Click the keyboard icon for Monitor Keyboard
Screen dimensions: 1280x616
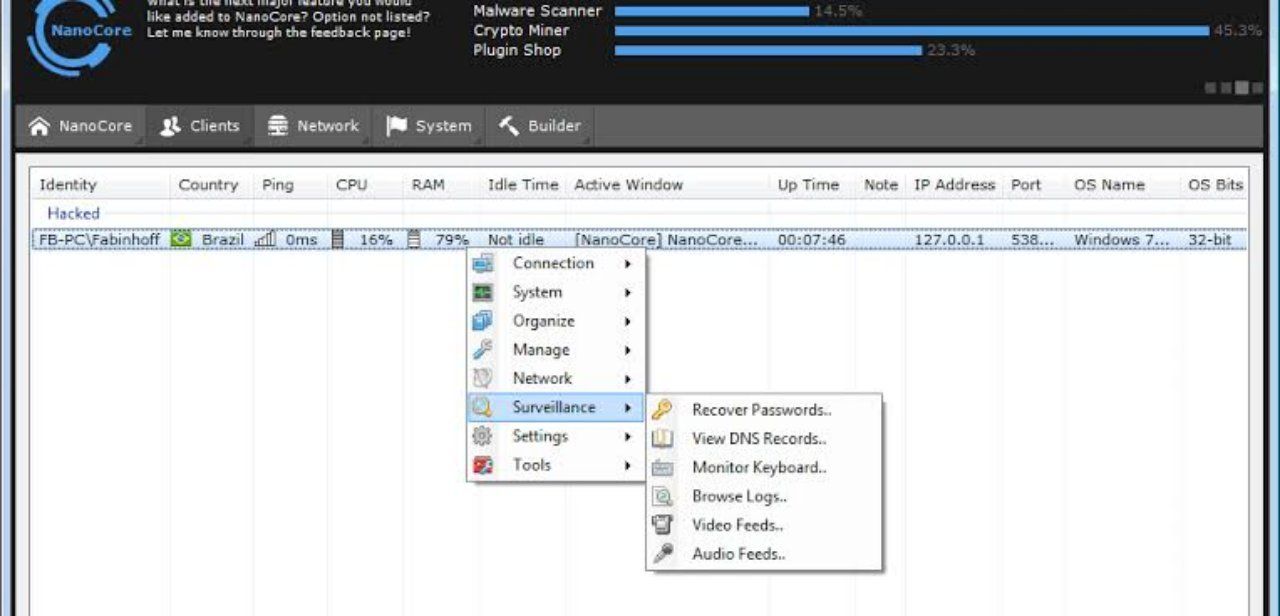pyautogui.click(x=662, y=468)
